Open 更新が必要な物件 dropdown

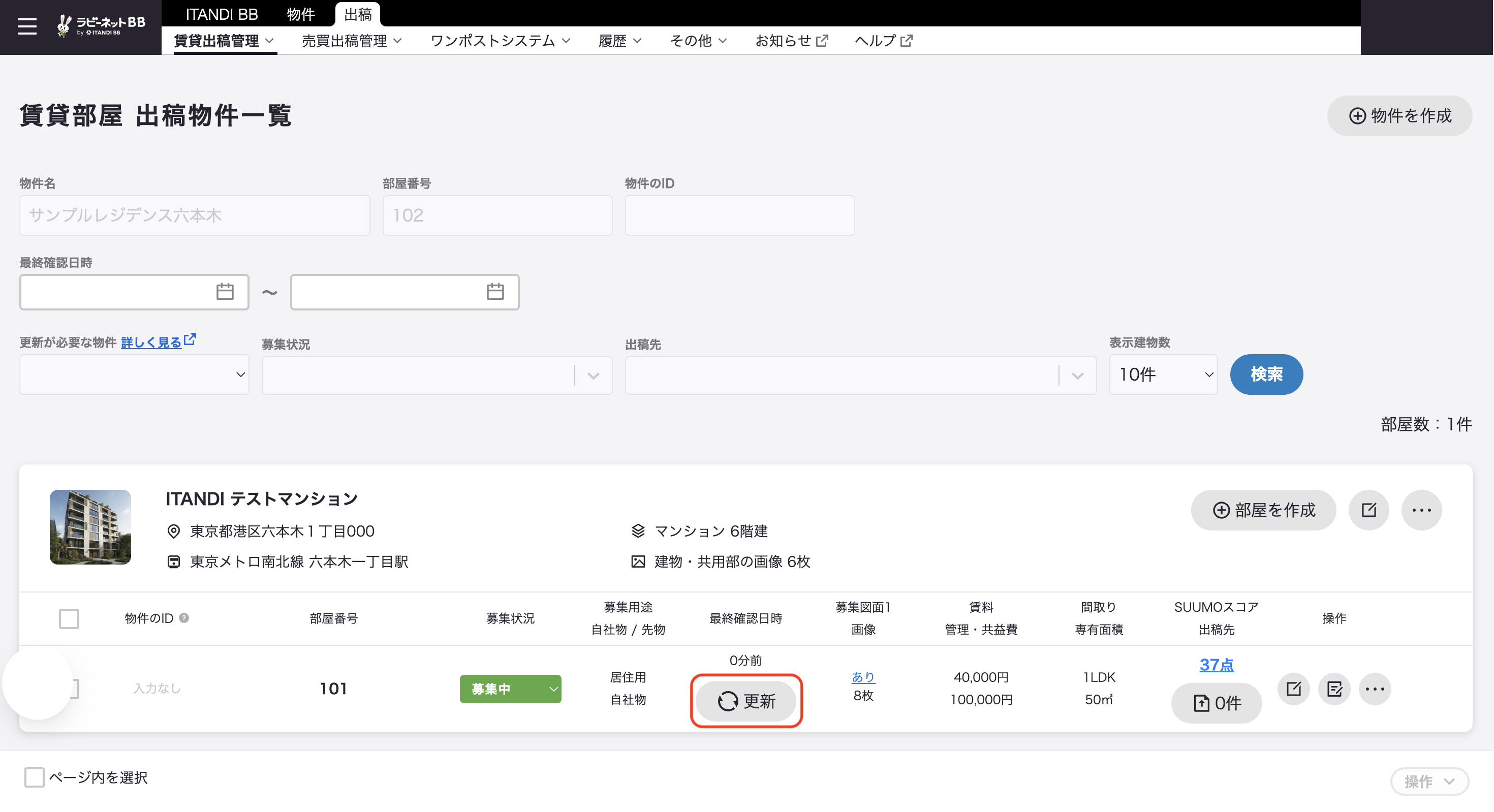click(x=134, y=374)
